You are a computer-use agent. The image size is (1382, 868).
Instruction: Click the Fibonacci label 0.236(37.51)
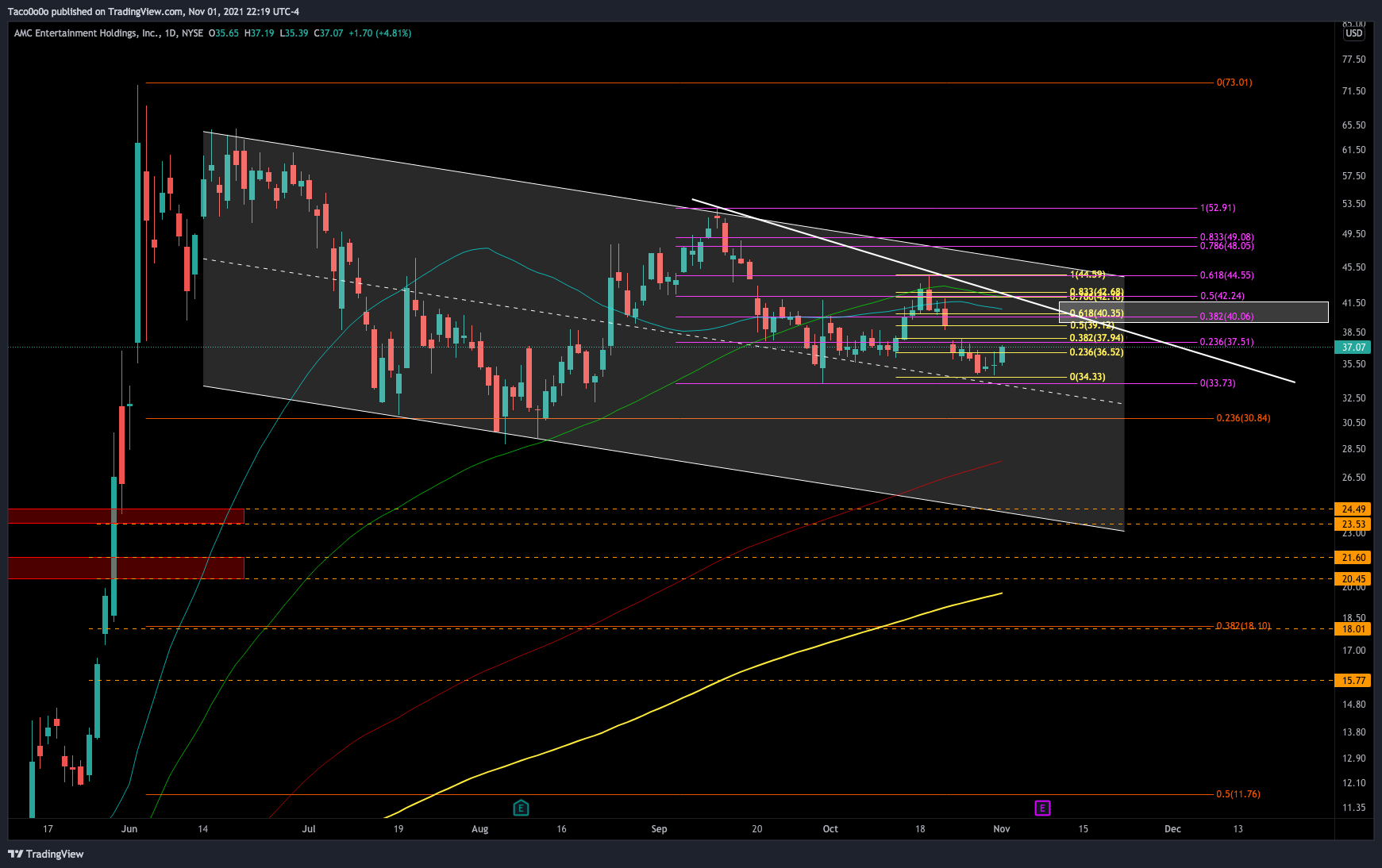(1227, 342)
